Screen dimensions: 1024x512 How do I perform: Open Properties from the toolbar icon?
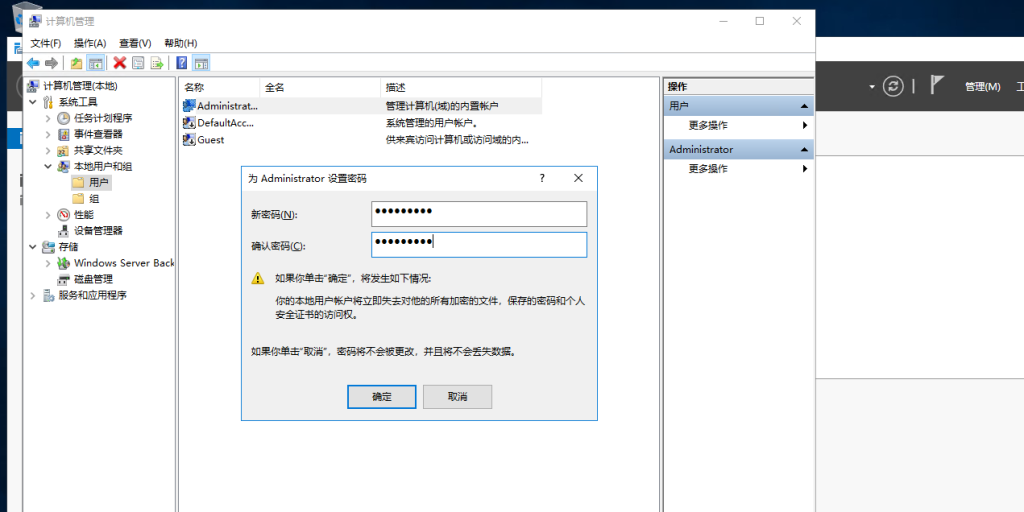pyautogui.click(x=138, y=63)
